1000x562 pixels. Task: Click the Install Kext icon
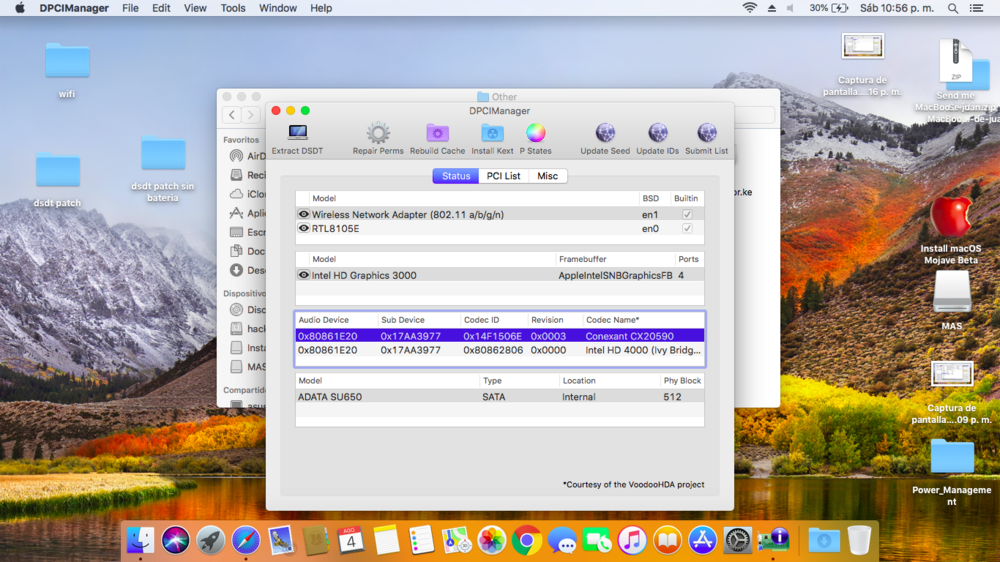pos(492,133)
